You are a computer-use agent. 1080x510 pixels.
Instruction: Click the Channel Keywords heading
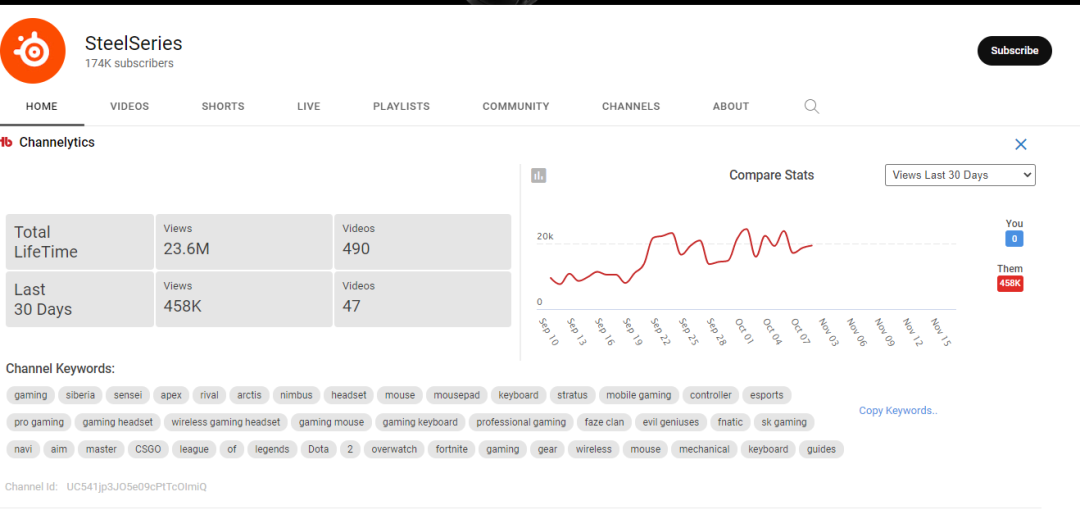pos(60,369)
